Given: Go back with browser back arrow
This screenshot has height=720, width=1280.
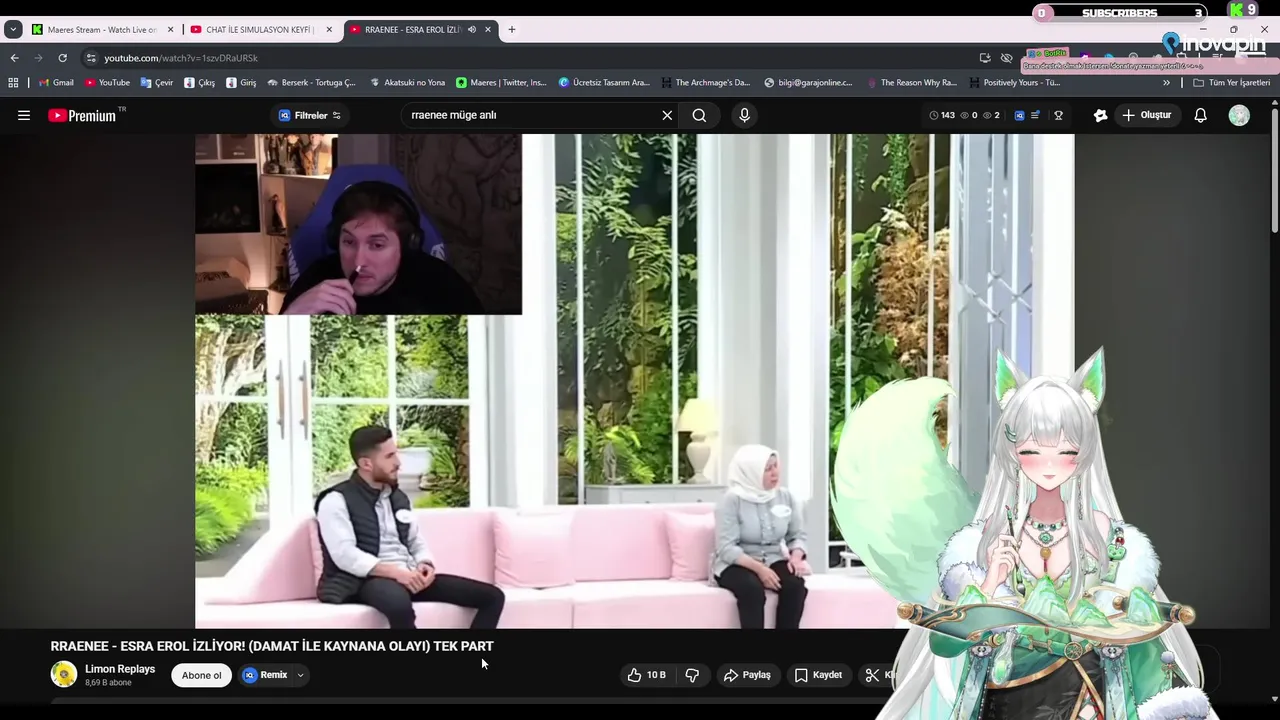Looking at the screenshot, I should coord(14,58).
